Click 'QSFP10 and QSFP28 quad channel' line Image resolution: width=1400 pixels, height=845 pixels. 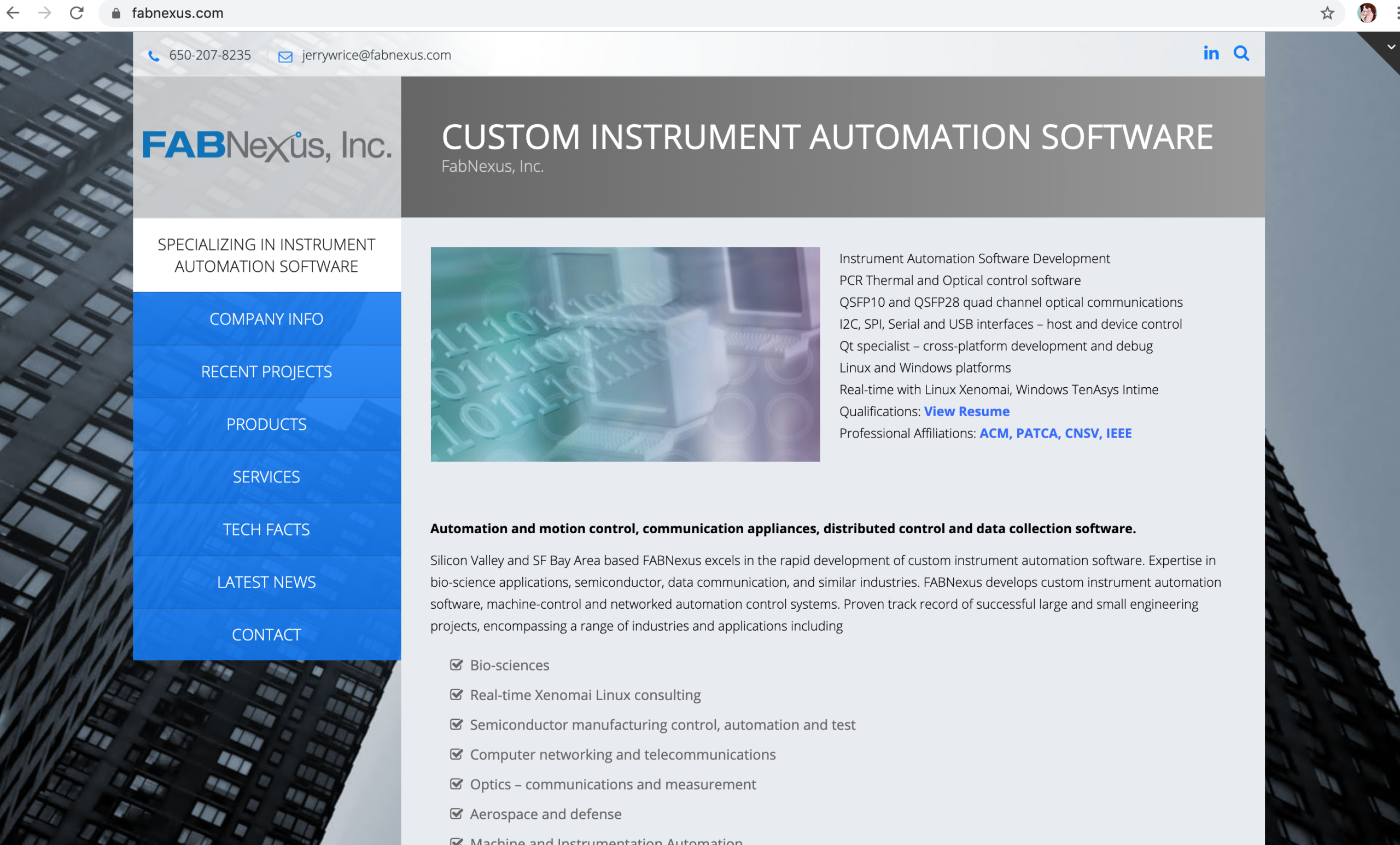[x=1011, y=302]
